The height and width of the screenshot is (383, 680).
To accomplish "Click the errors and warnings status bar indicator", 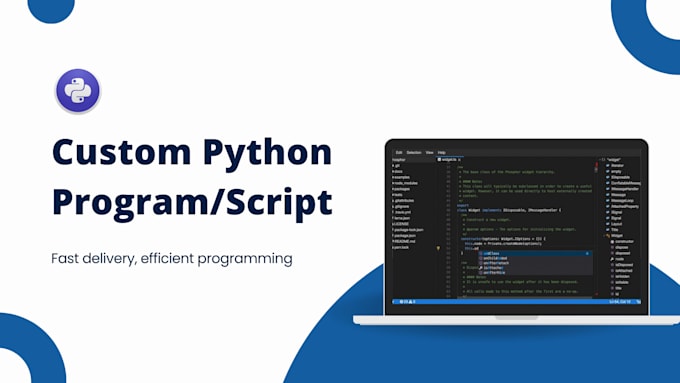I will (x=407, y=301).
